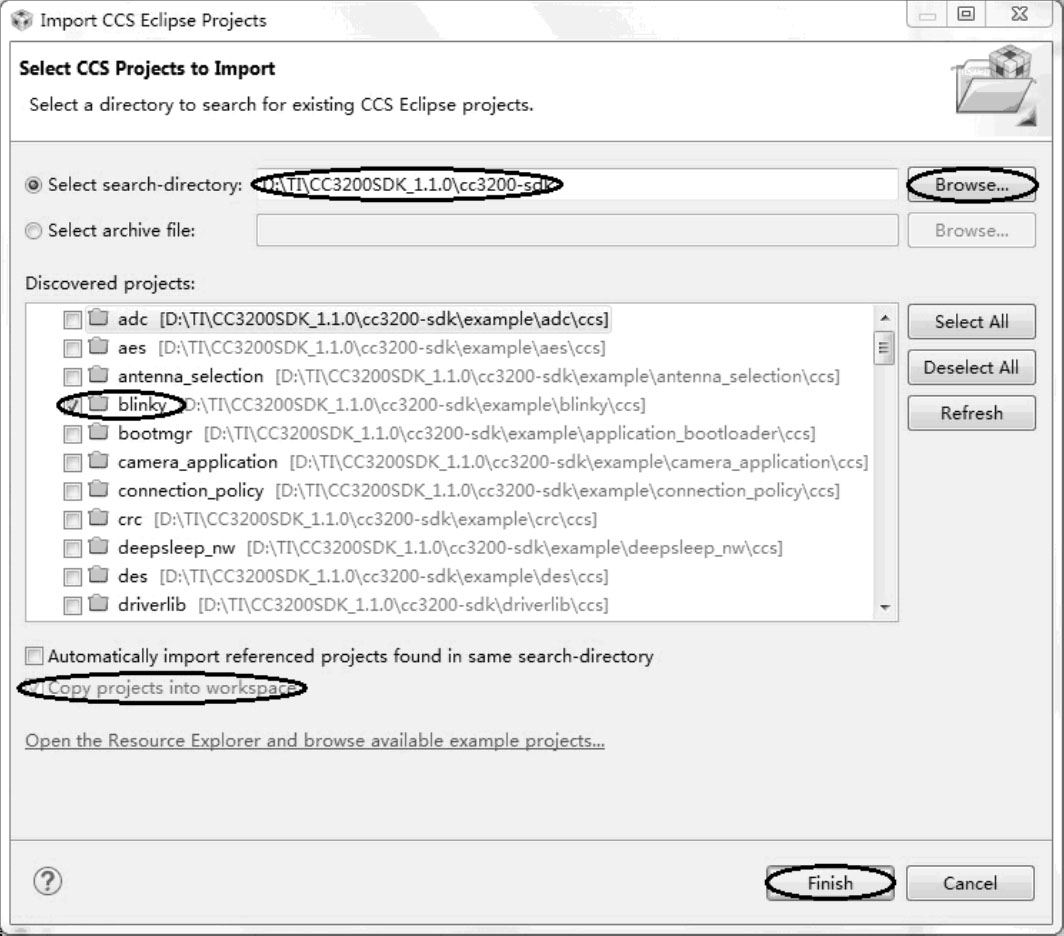Click the project list scroll up arrow
The image size is (1064, 936).
885,318
